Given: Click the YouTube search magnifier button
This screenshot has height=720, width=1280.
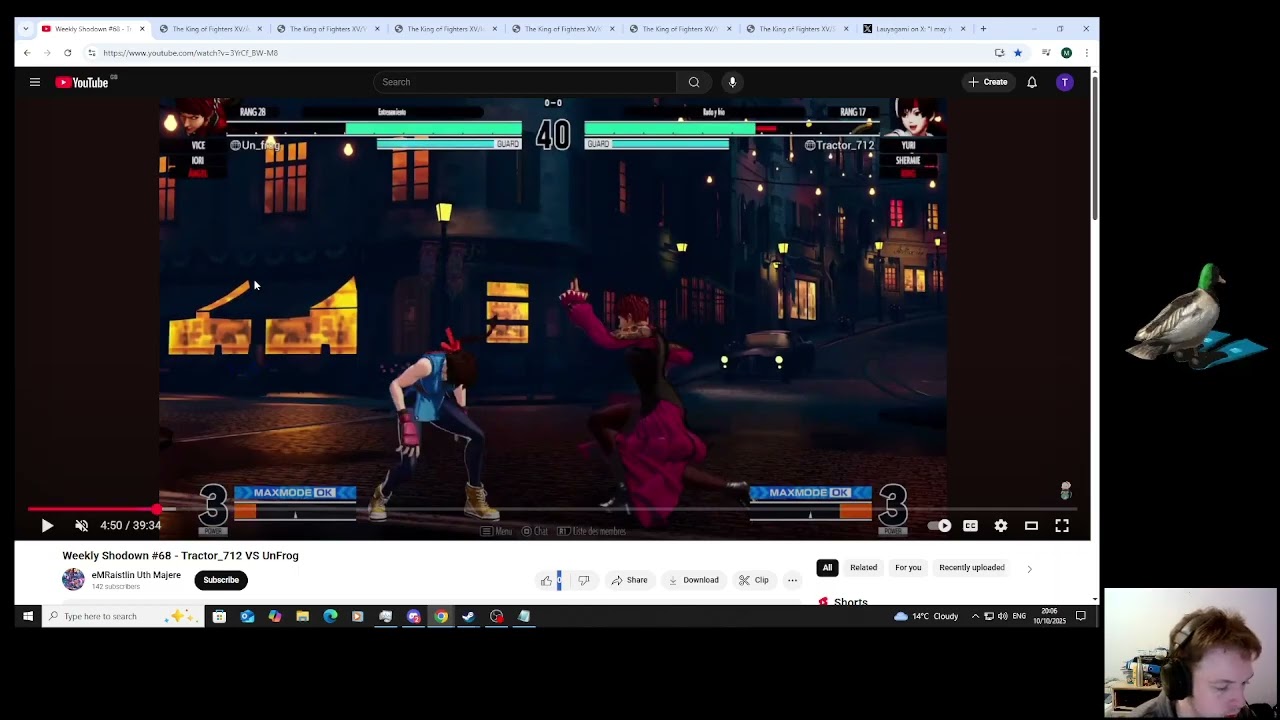Looking at the screenshot, I should coord(694,82).
